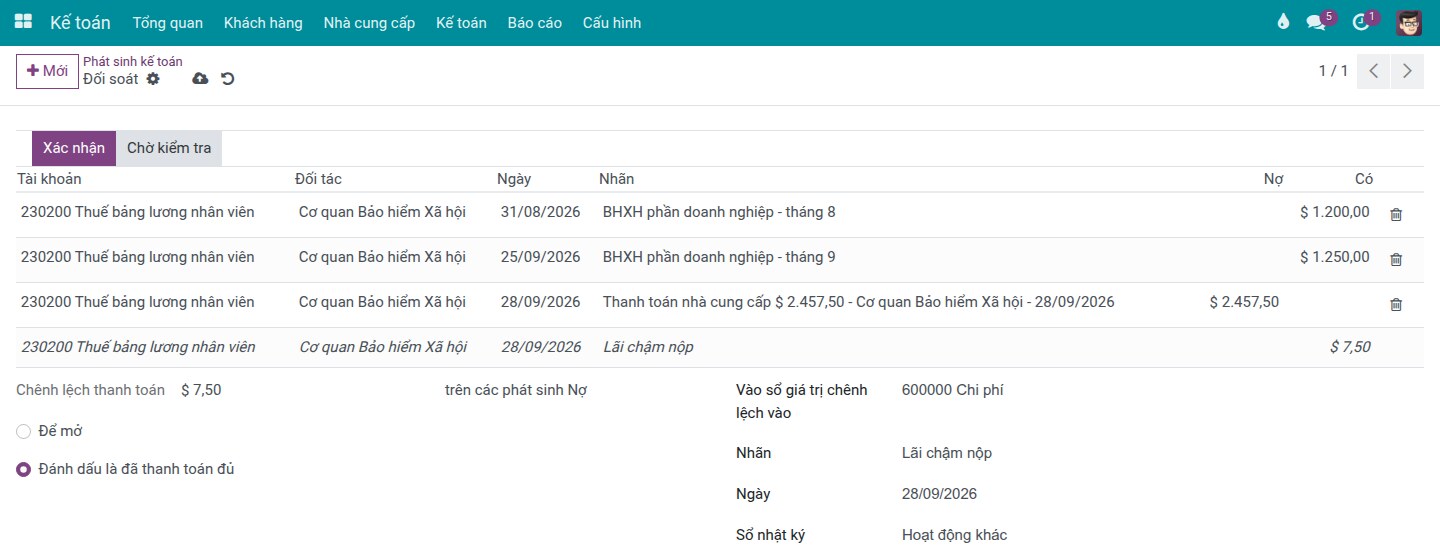
Task: Open the Nhà cung cấp menu
Action: tap(369, 22)
